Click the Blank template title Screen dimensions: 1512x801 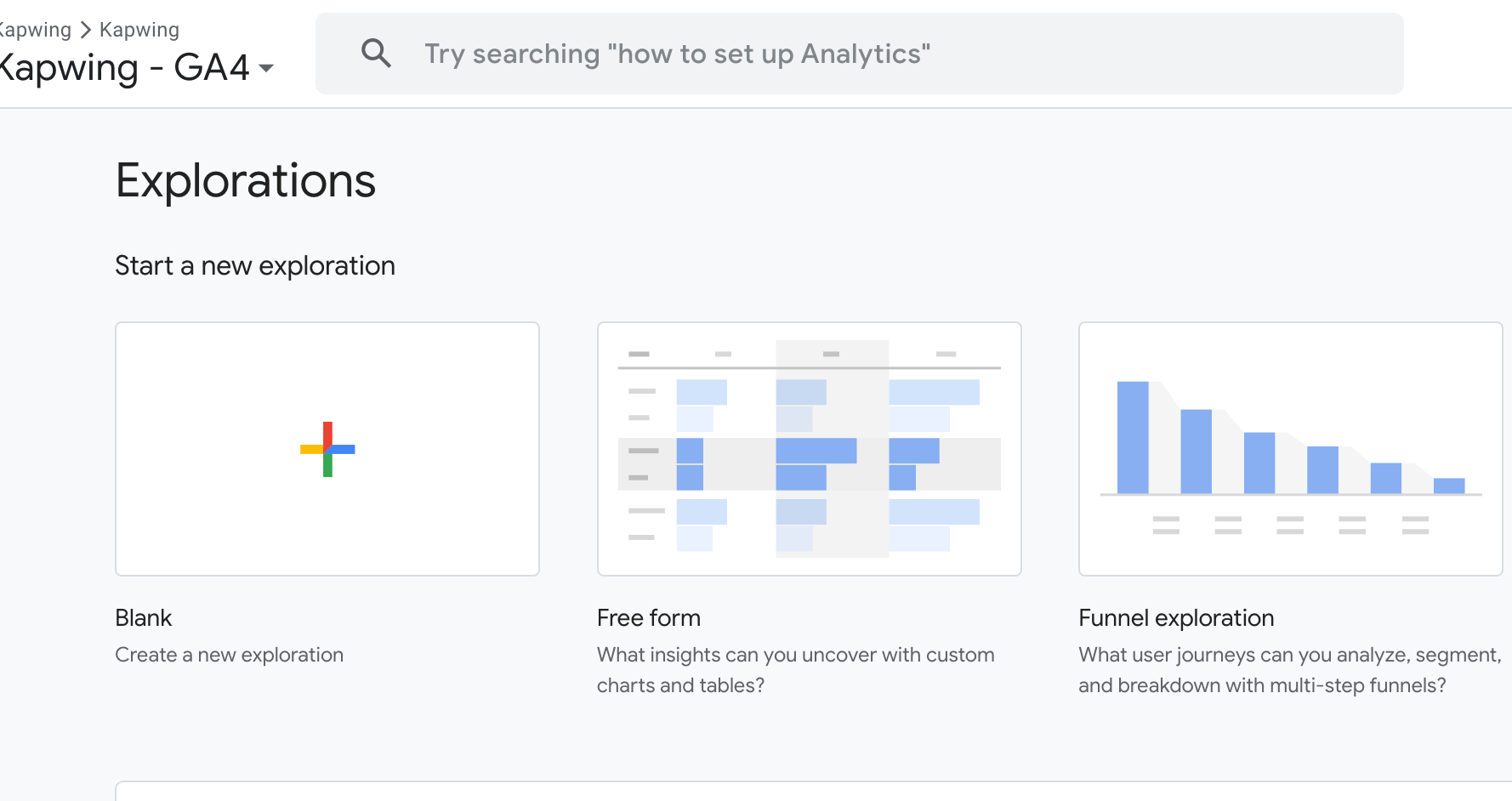tap(144, 618)
